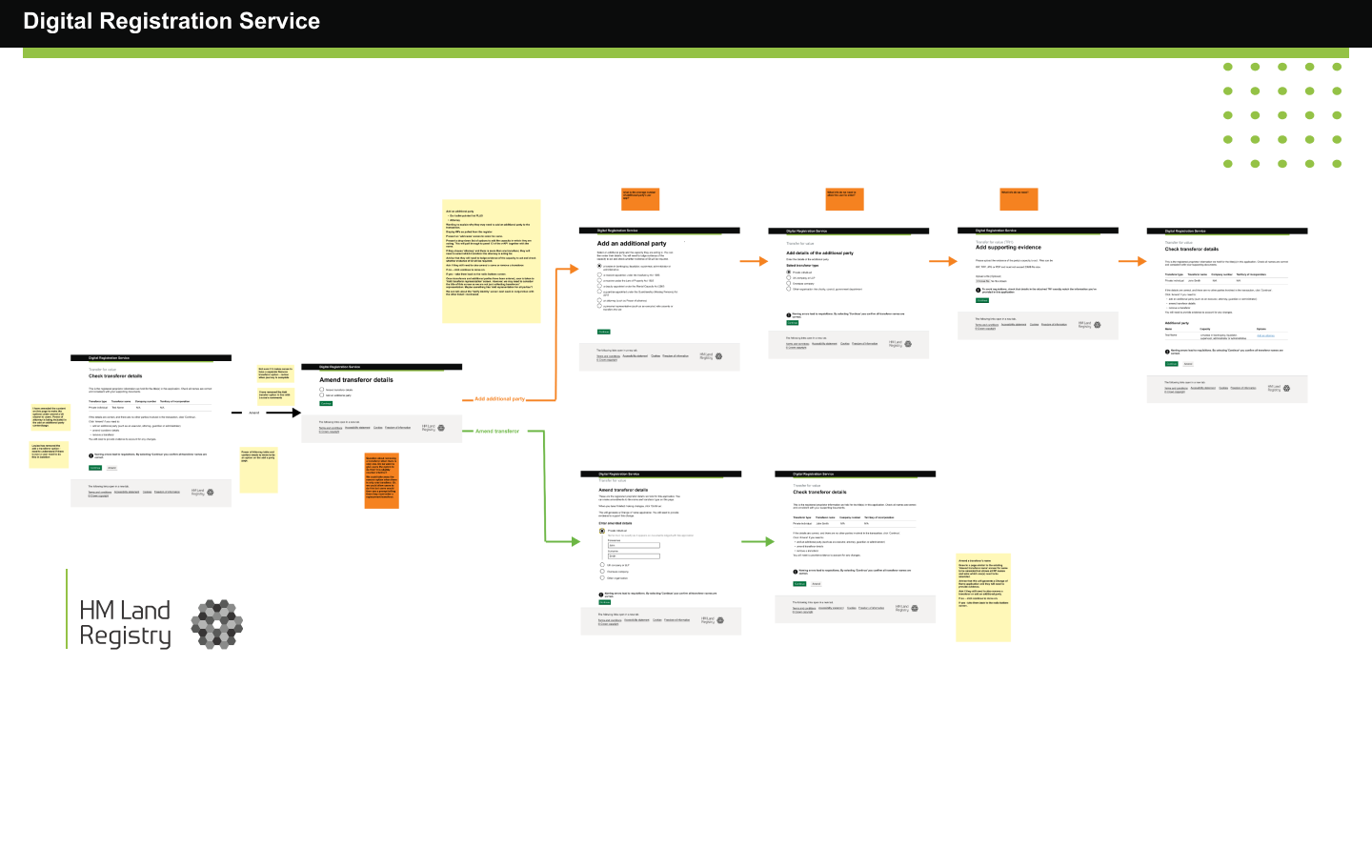Click the large yellow sticky note titled 'Add an additional party'

pos(492,260)
